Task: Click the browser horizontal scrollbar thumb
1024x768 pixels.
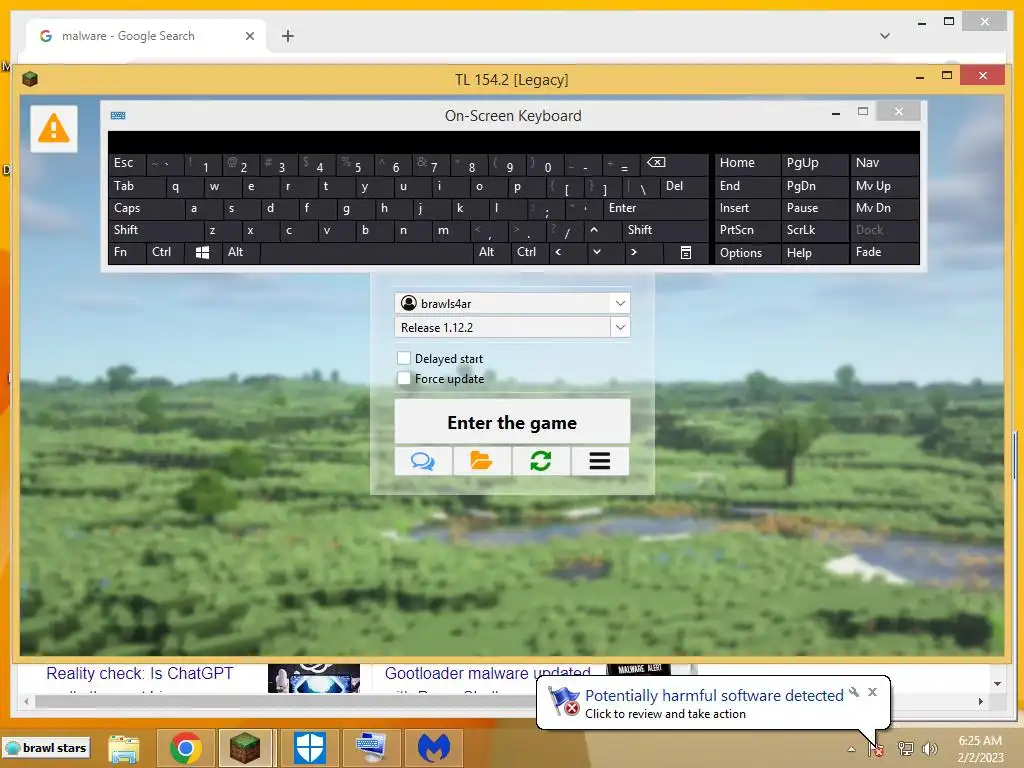Action: [x=287, y=701]
